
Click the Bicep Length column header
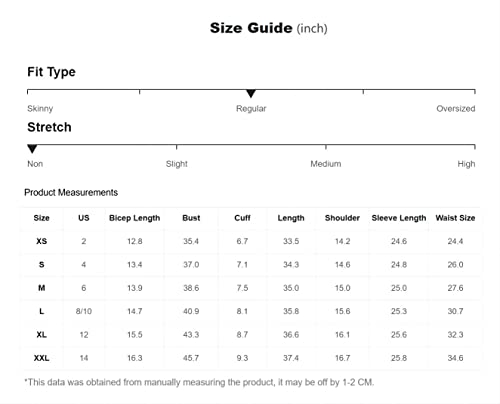click(135, 218)
